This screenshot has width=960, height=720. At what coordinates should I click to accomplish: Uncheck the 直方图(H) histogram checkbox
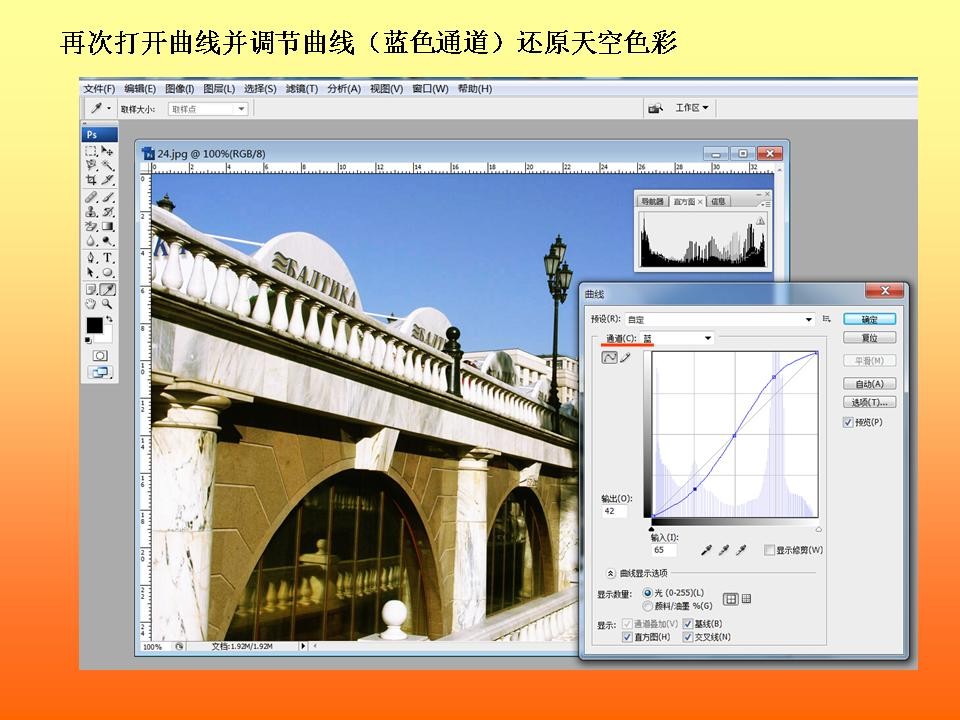pyautogui.click(x=627, y=637)
